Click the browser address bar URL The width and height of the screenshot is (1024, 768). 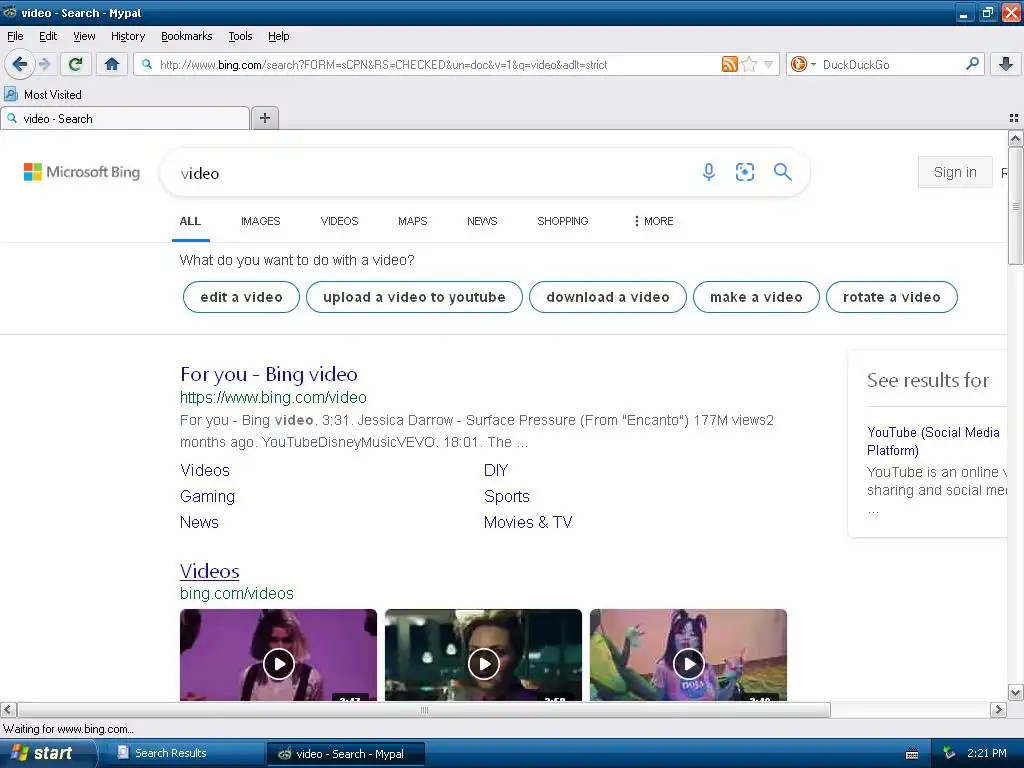[x=383, y=65]
